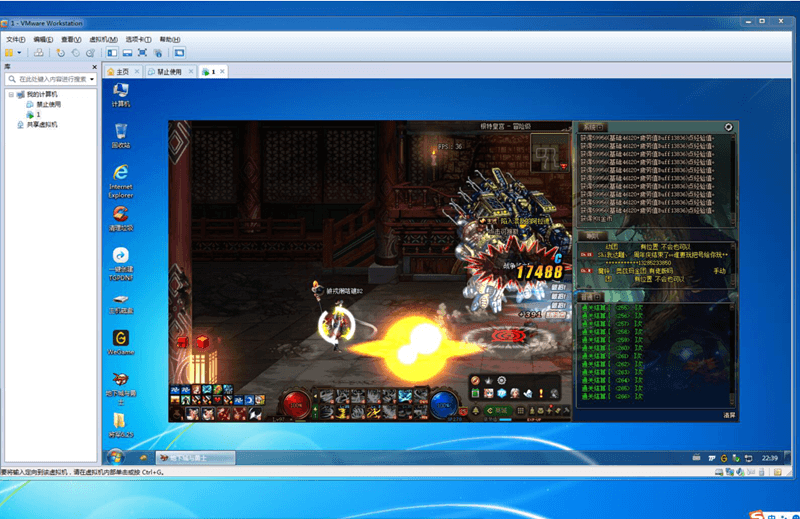Screen dimensions: 800x519
Task: Click the unity mode toolbar icon
Action: (158, 53)
